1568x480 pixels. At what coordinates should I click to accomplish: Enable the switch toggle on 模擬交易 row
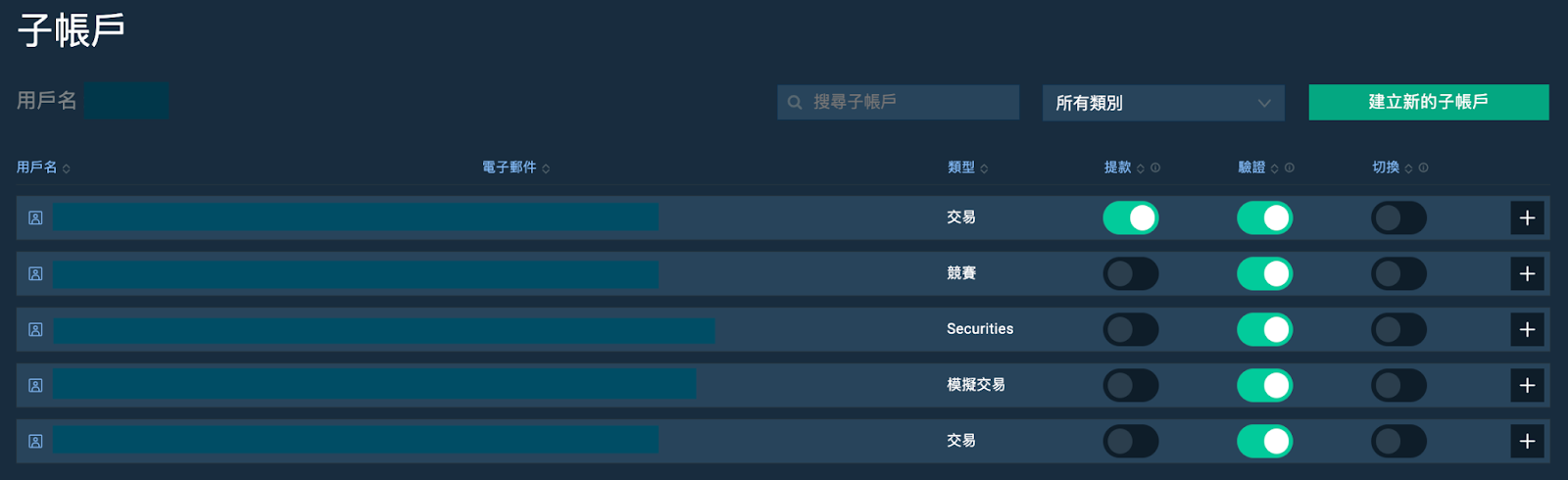click(1398, 386)
